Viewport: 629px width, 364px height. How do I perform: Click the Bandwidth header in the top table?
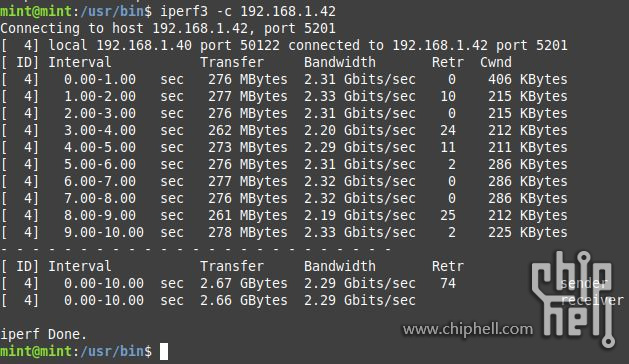click(x=340, y=62)
